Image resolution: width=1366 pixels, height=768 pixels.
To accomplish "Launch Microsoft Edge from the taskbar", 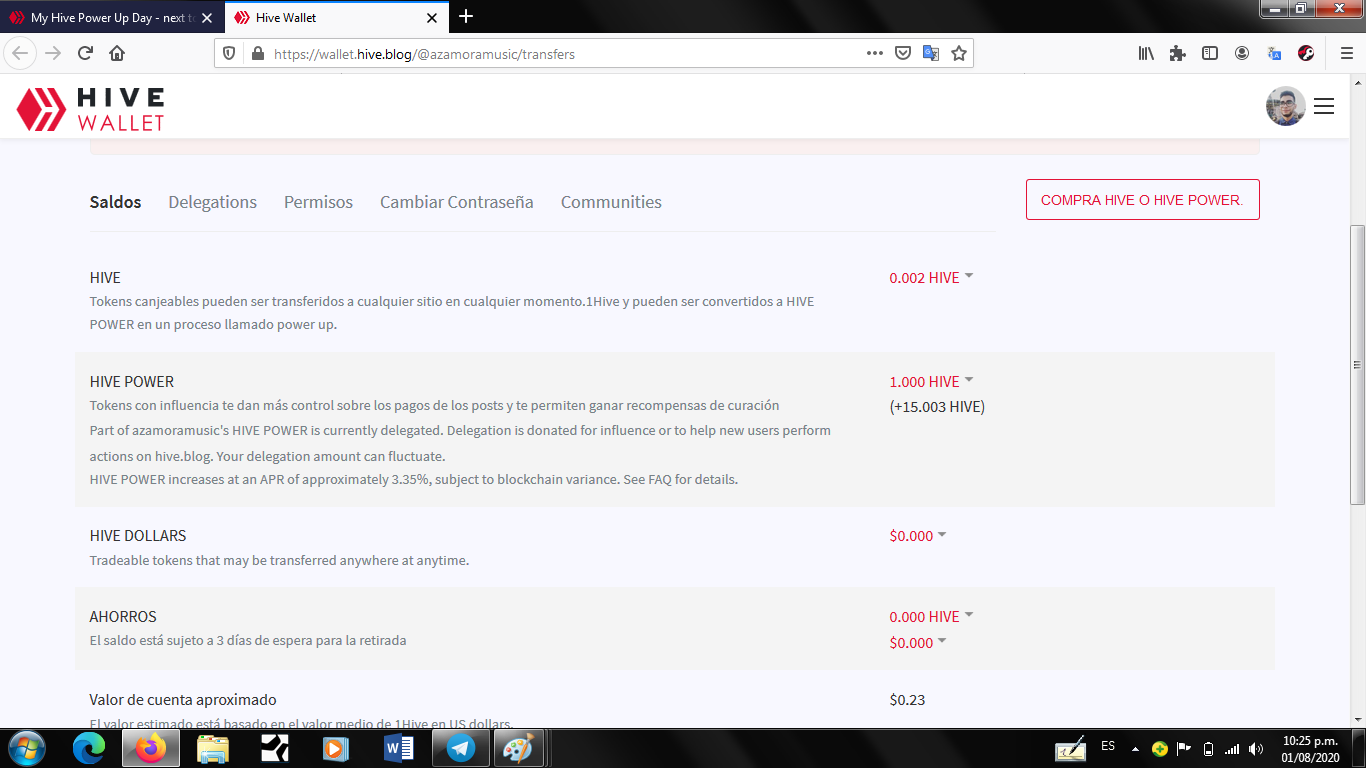I will pyautogui.click(x=89, y=748).
